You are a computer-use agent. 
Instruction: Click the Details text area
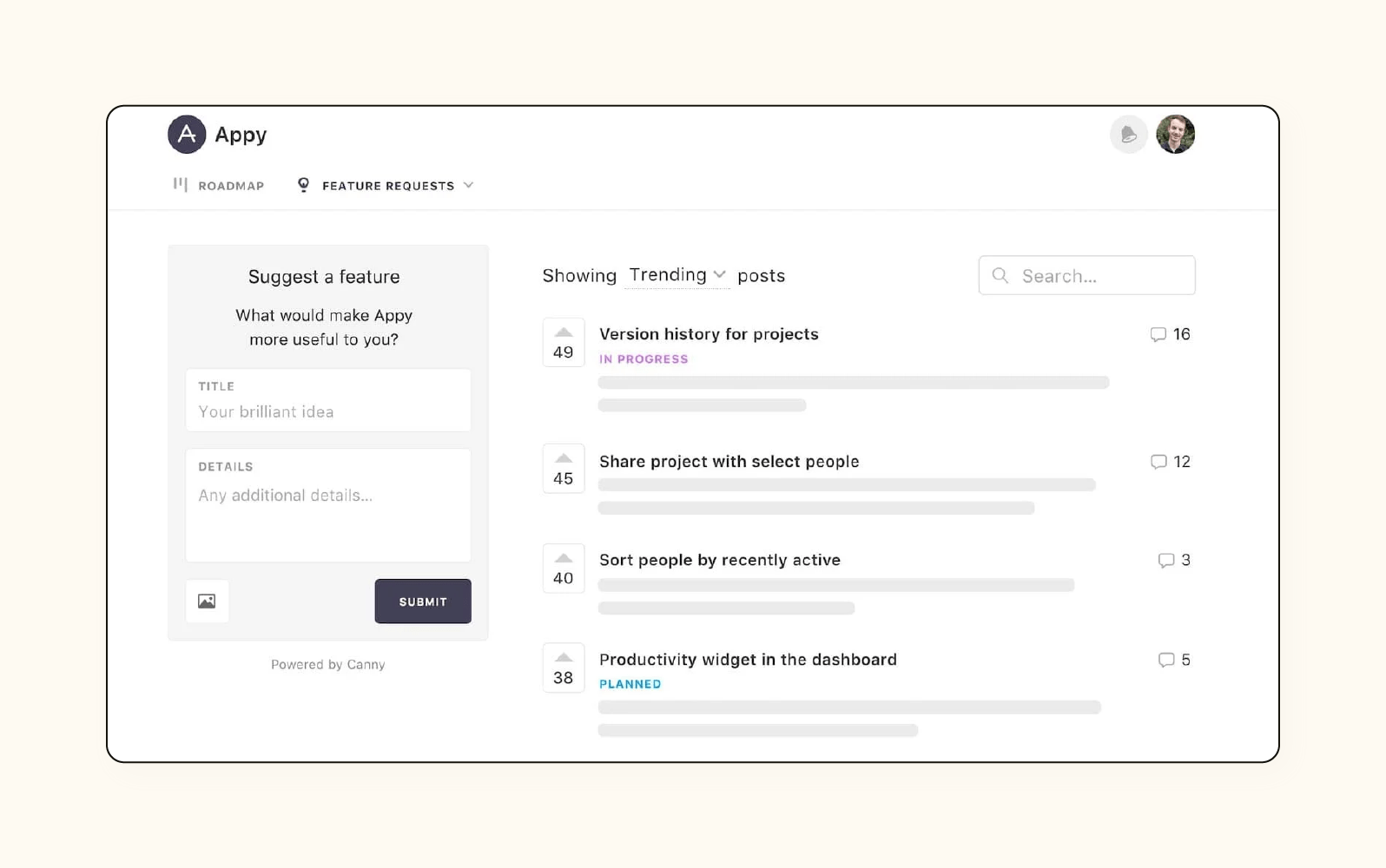pos(327,503)
